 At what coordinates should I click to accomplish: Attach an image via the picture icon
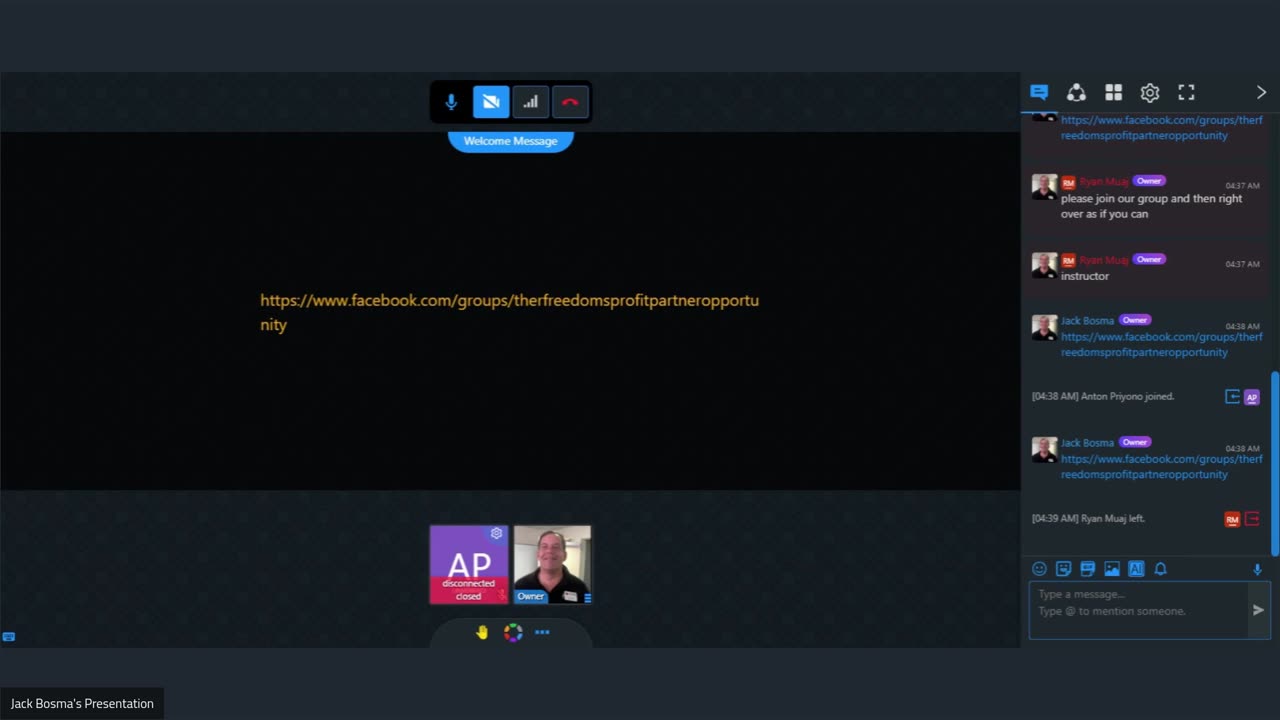tap(1112, 569)
